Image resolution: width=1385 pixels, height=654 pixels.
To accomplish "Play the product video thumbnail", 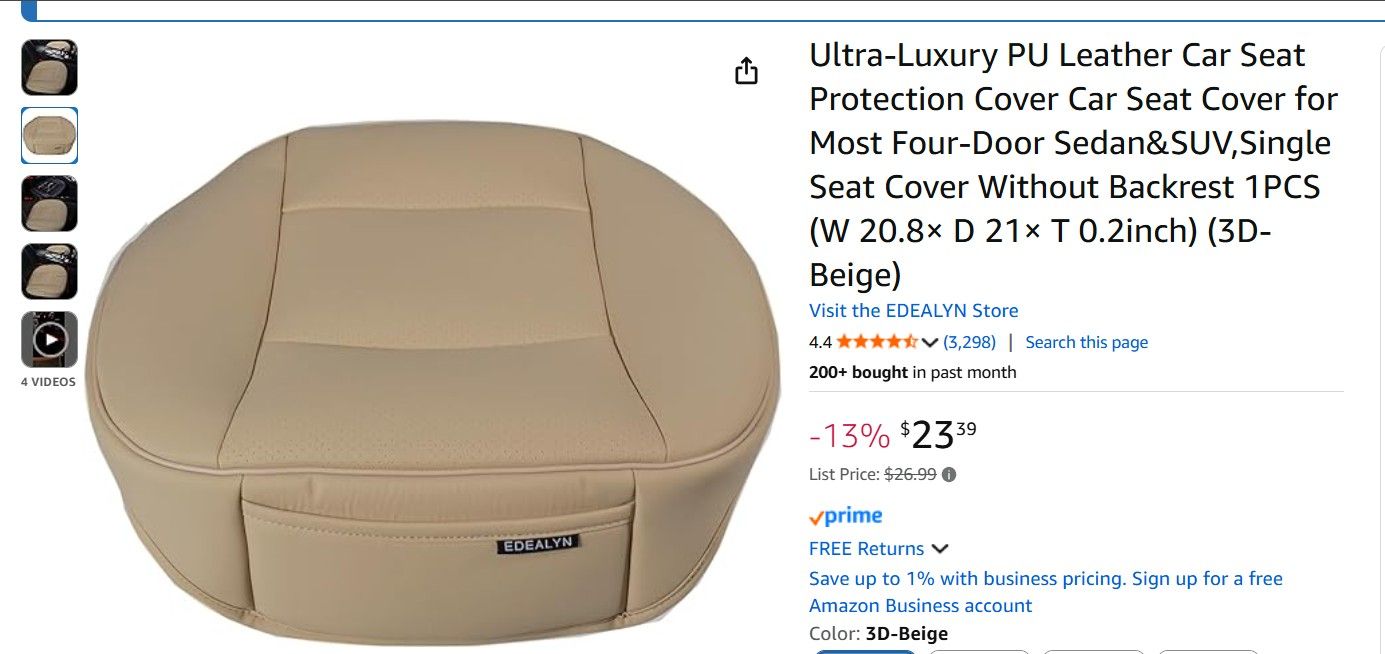I will 49,340.
